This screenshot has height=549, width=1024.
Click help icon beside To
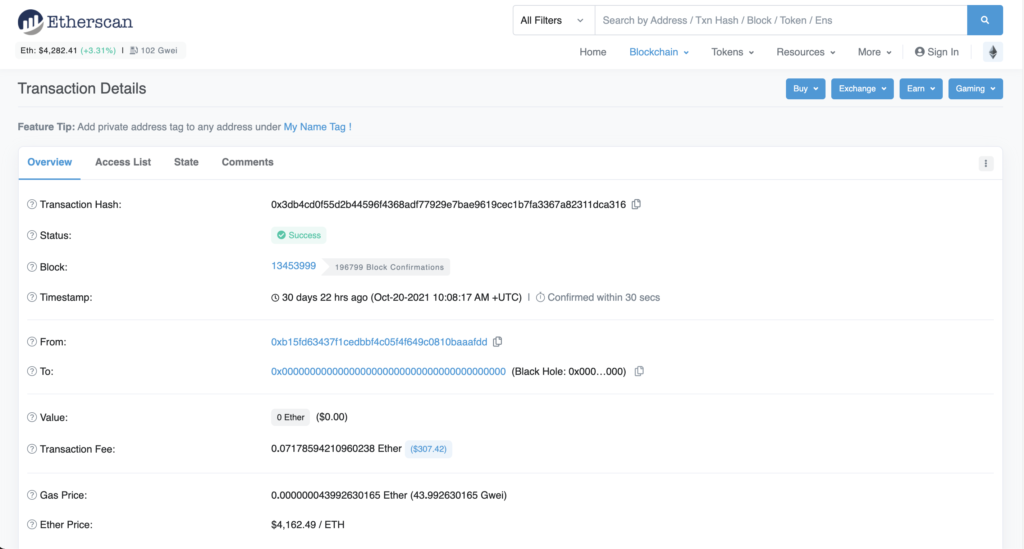(31, 371)
